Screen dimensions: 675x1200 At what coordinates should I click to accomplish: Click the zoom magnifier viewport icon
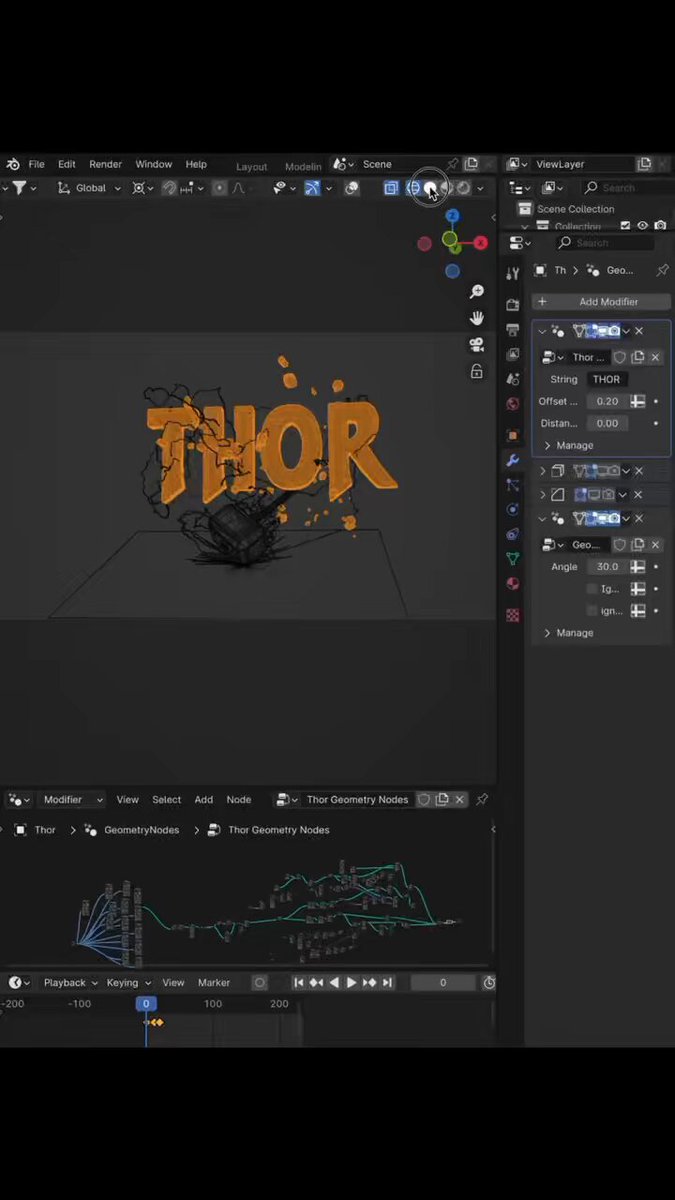click(x=477, y=291)
